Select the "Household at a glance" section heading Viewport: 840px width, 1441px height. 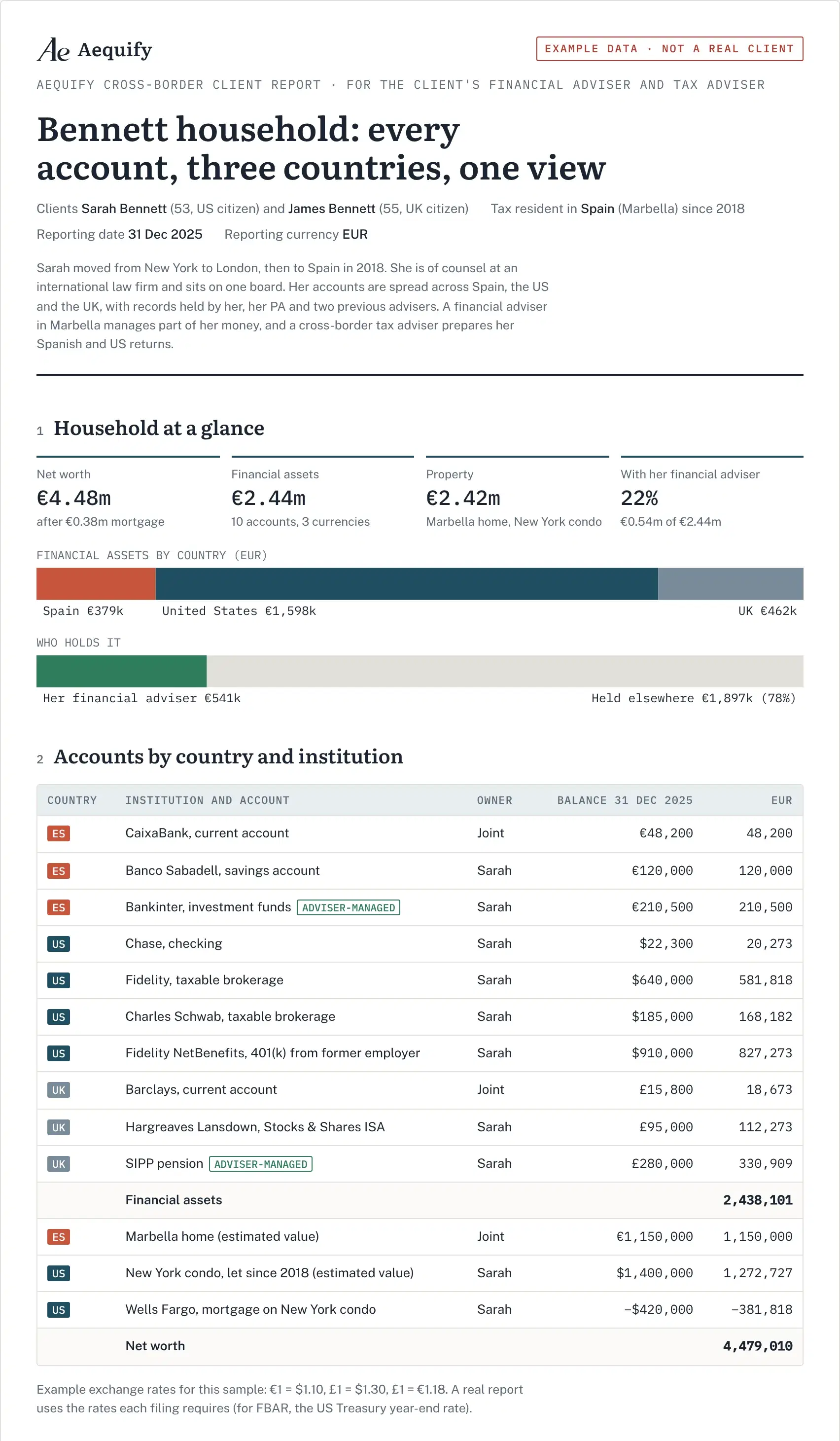[x=159, y=428]
